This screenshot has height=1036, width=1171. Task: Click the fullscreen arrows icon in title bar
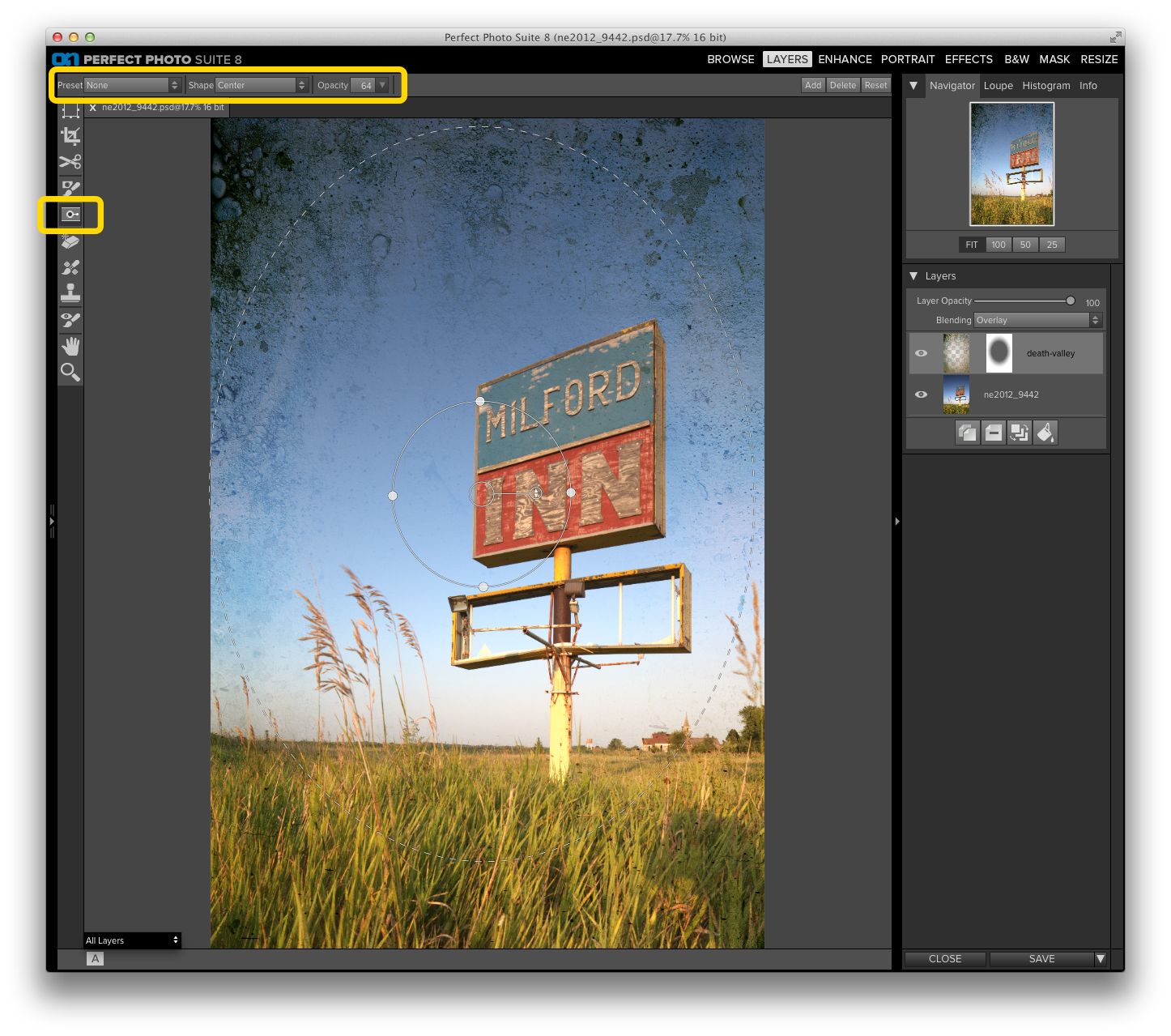(1115, 37)
